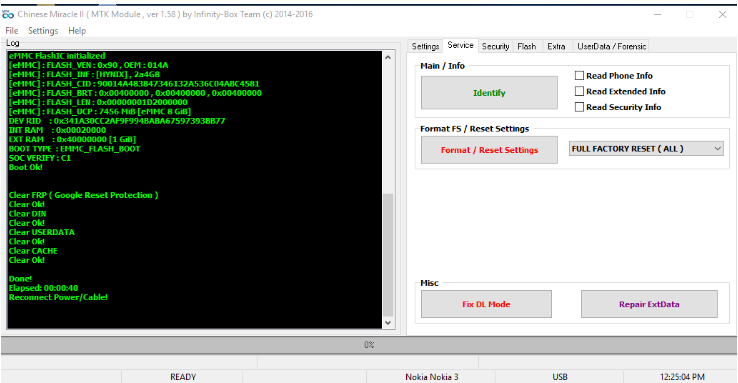Click the log scrollbar down arrow
The image size is (738, 383).
(388, 323)
